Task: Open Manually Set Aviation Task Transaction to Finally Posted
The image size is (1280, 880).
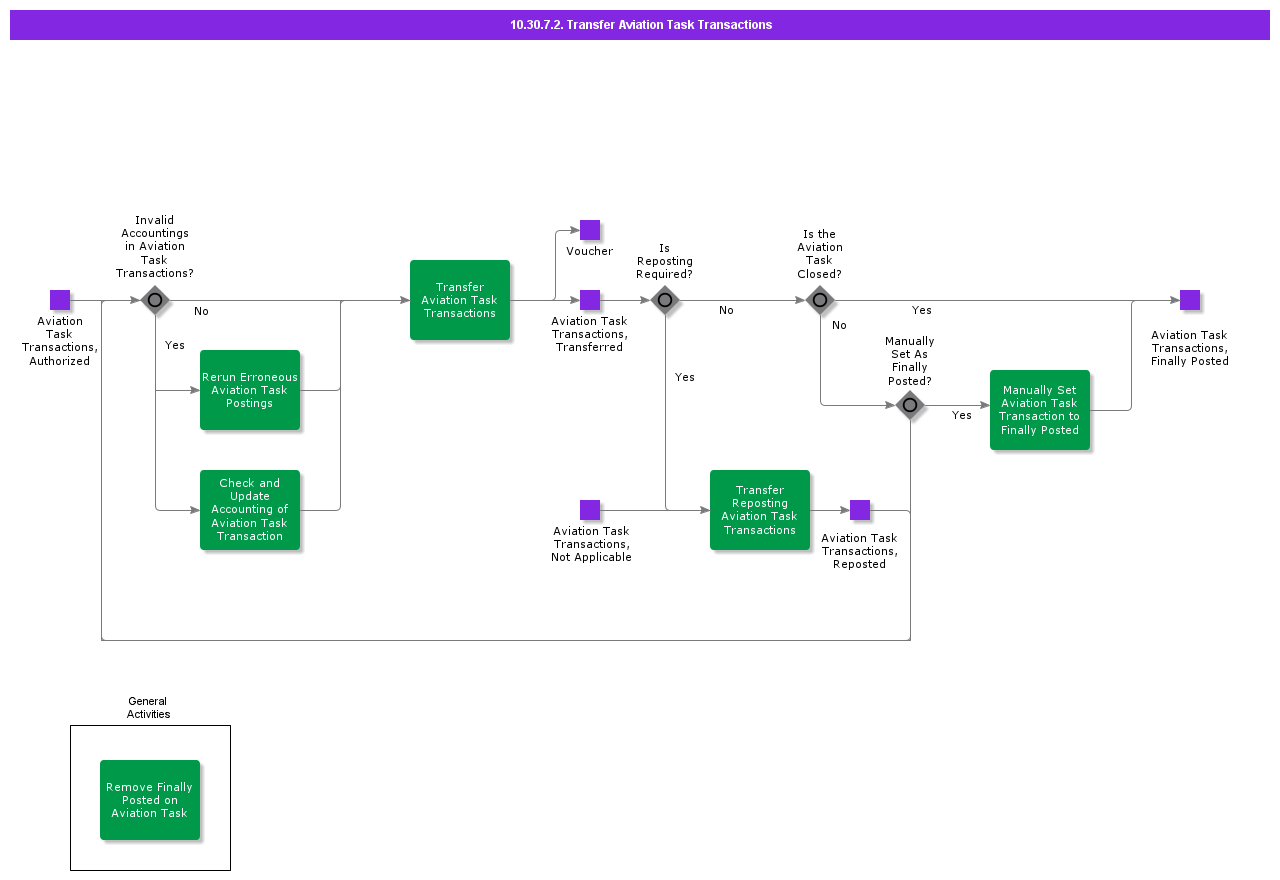Action: [1040, 410]
